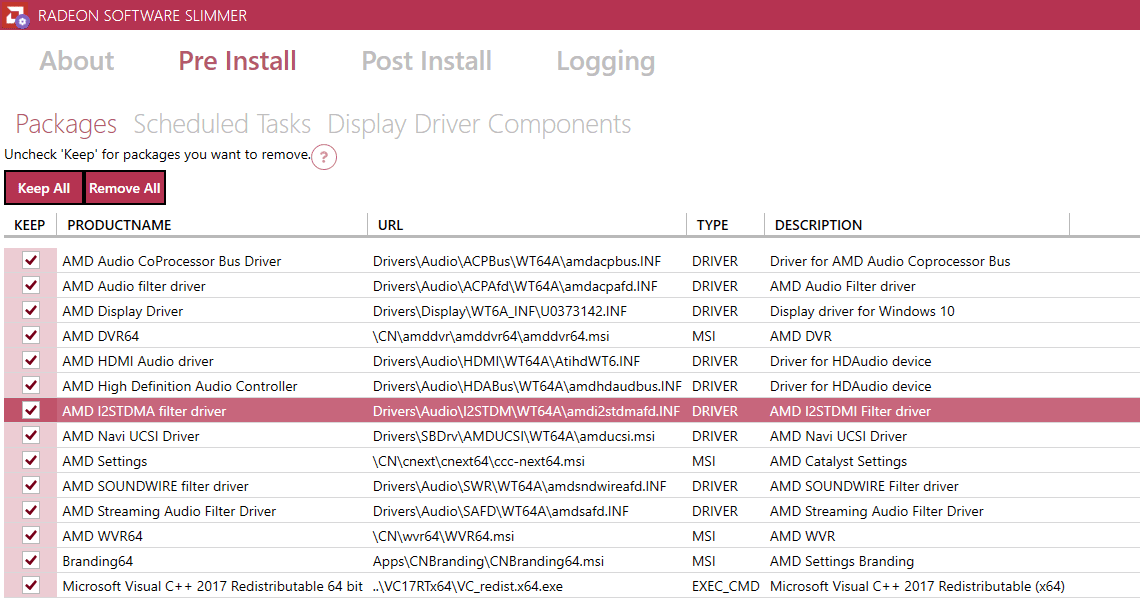Uncheck Keep for AMD Audio CoProcessor Bus Driver
Screen dimensions: 1140x604
click(31, 261)
